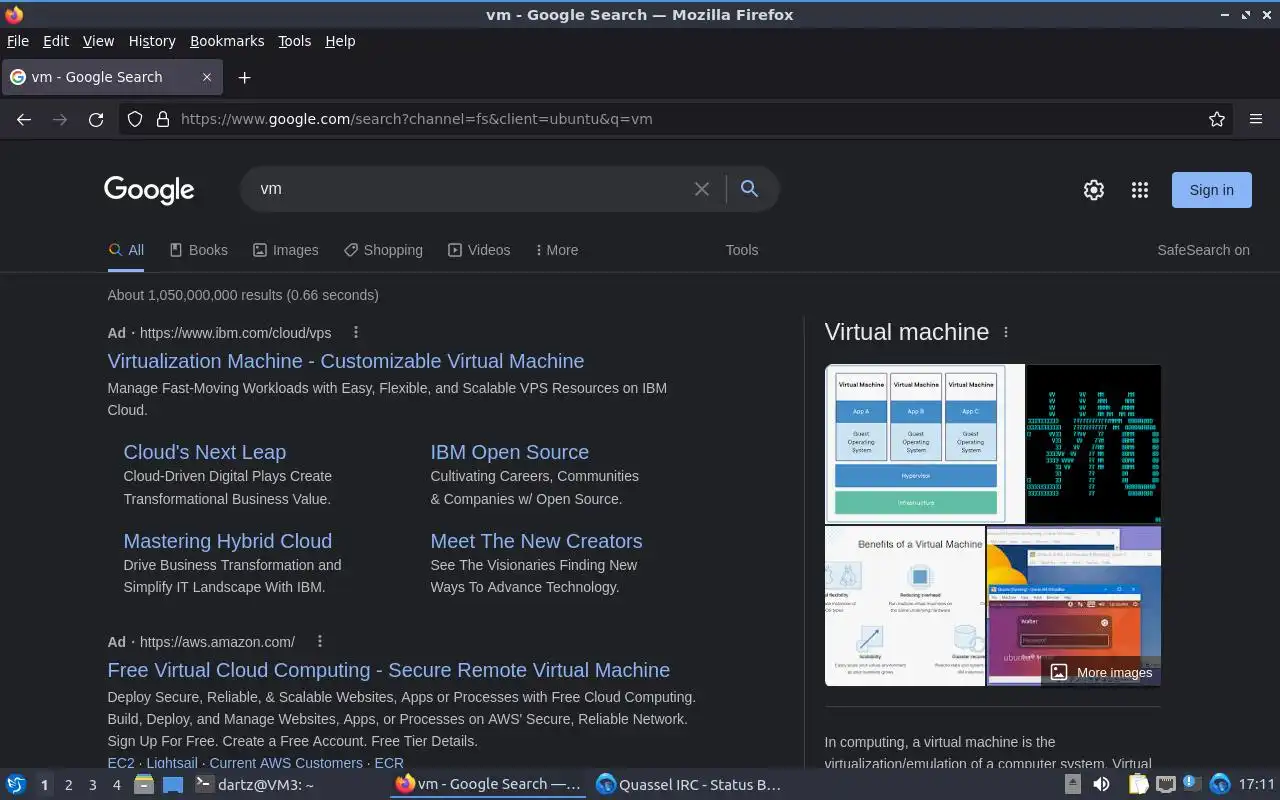1280x800 pixels.
Task: Expand the Tools search options
Action: (x=742, y=250)
